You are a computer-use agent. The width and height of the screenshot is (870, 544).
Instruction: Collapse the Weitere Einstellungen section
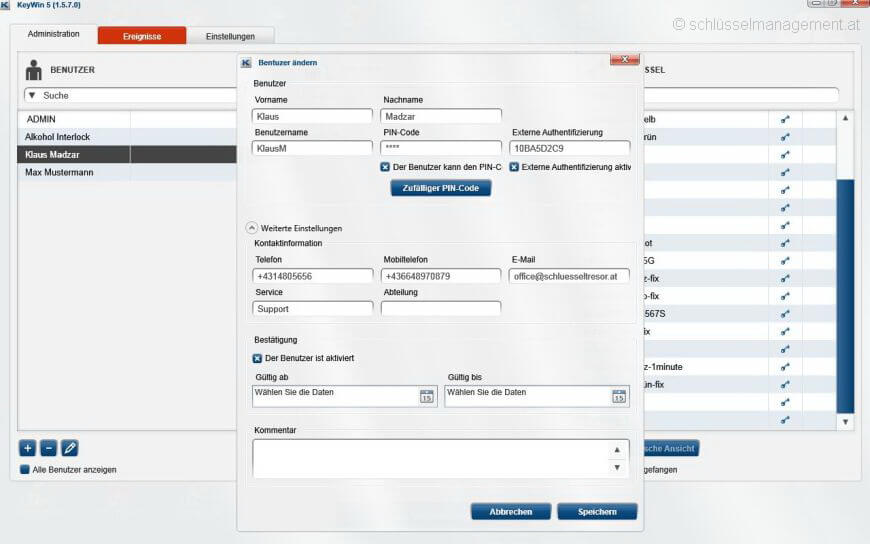click(251, 228)
